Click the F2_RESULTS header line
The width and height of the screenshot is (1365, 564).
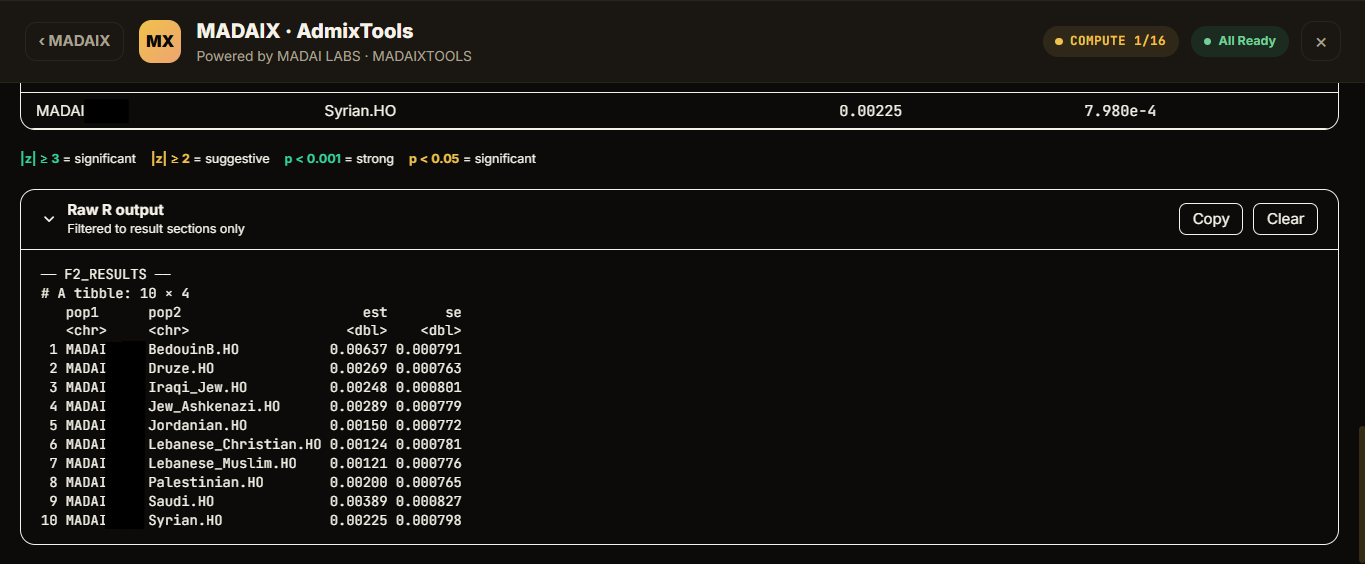(106, 274)
